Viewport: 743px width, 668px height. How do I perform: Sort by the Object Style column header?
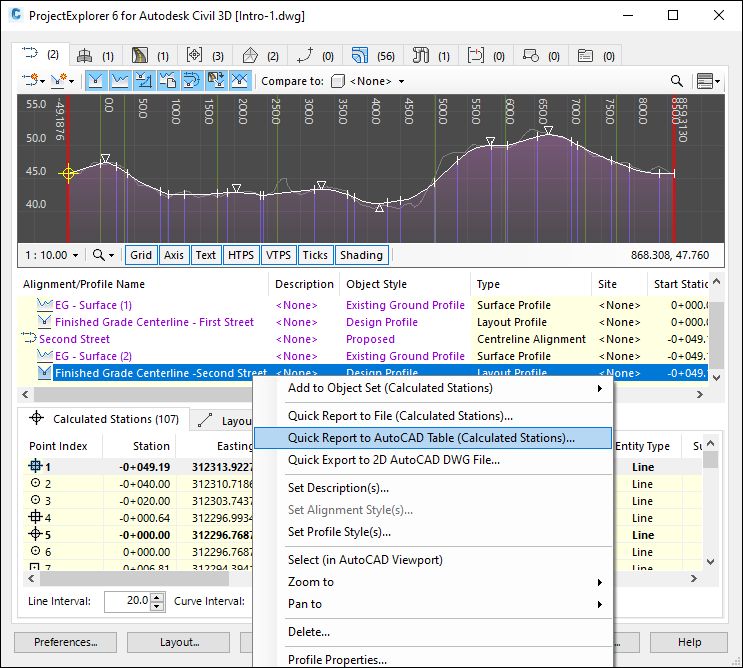click(x=405, y=284)
